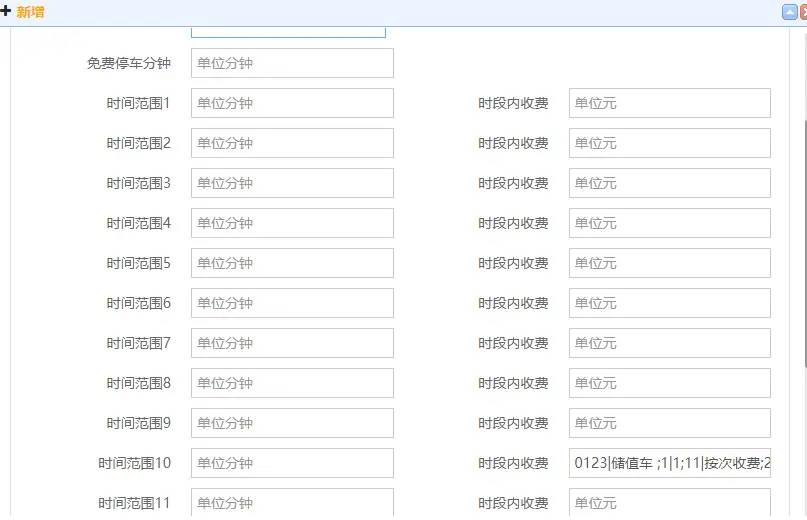Click the 时间范围5 minutes input box

292,263
